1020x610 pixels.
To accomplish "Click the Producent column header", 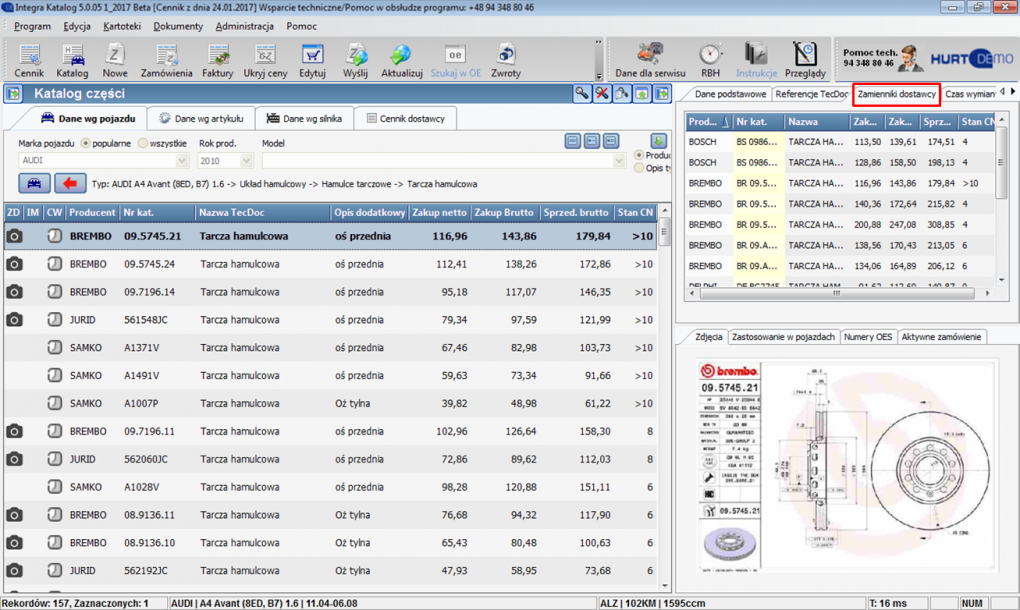I will tap(92, 213).
